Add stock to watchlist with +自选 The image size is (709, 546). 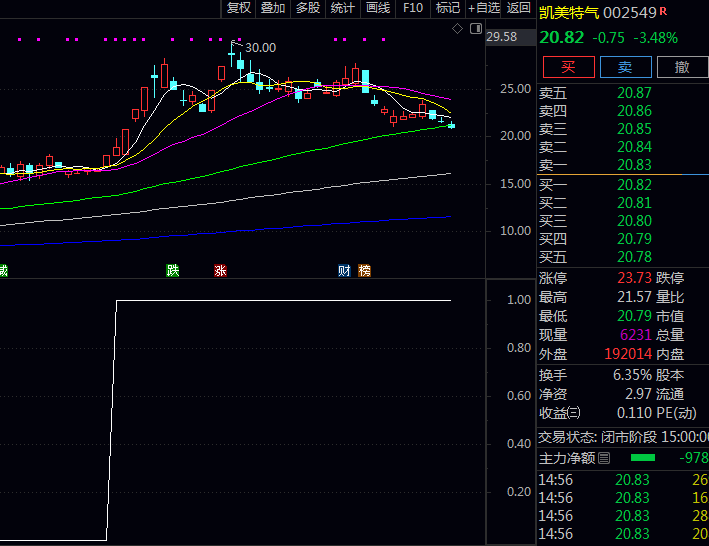pyautogui.click(x=484, y=8)
